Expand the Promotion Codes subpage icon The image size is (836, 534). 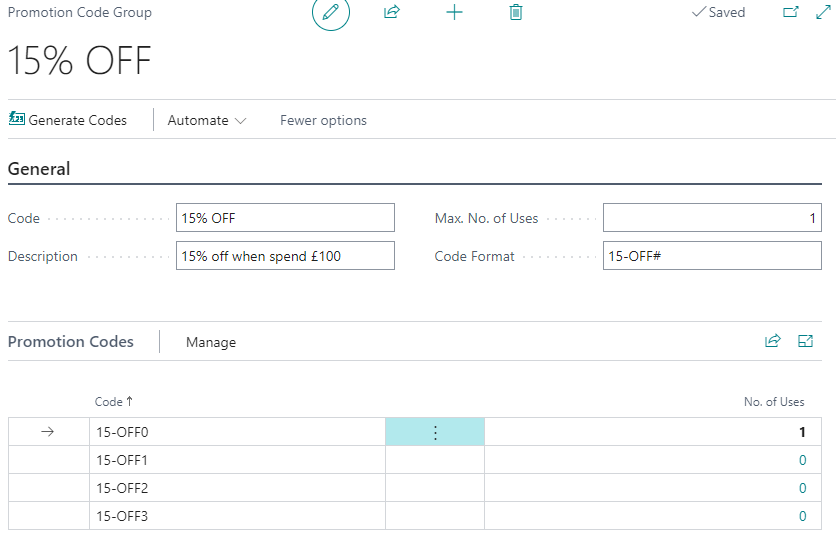(x=806, y=341)
